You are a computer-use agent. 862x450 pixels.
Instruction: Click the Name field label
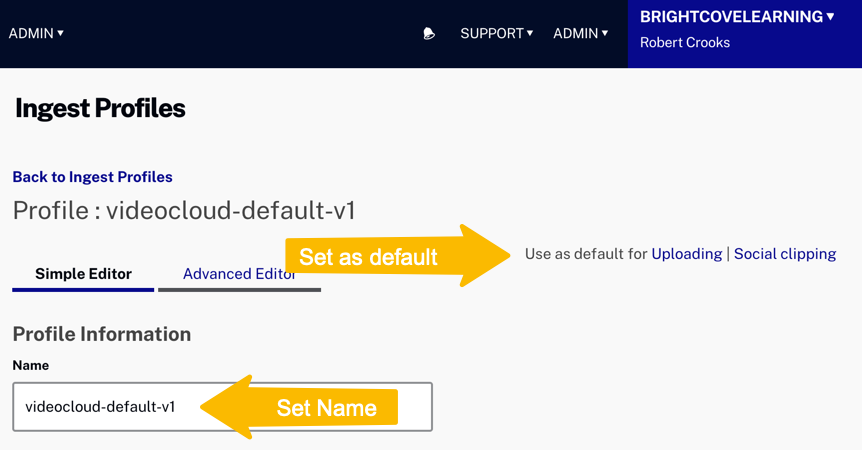click(x=30, y=366)
